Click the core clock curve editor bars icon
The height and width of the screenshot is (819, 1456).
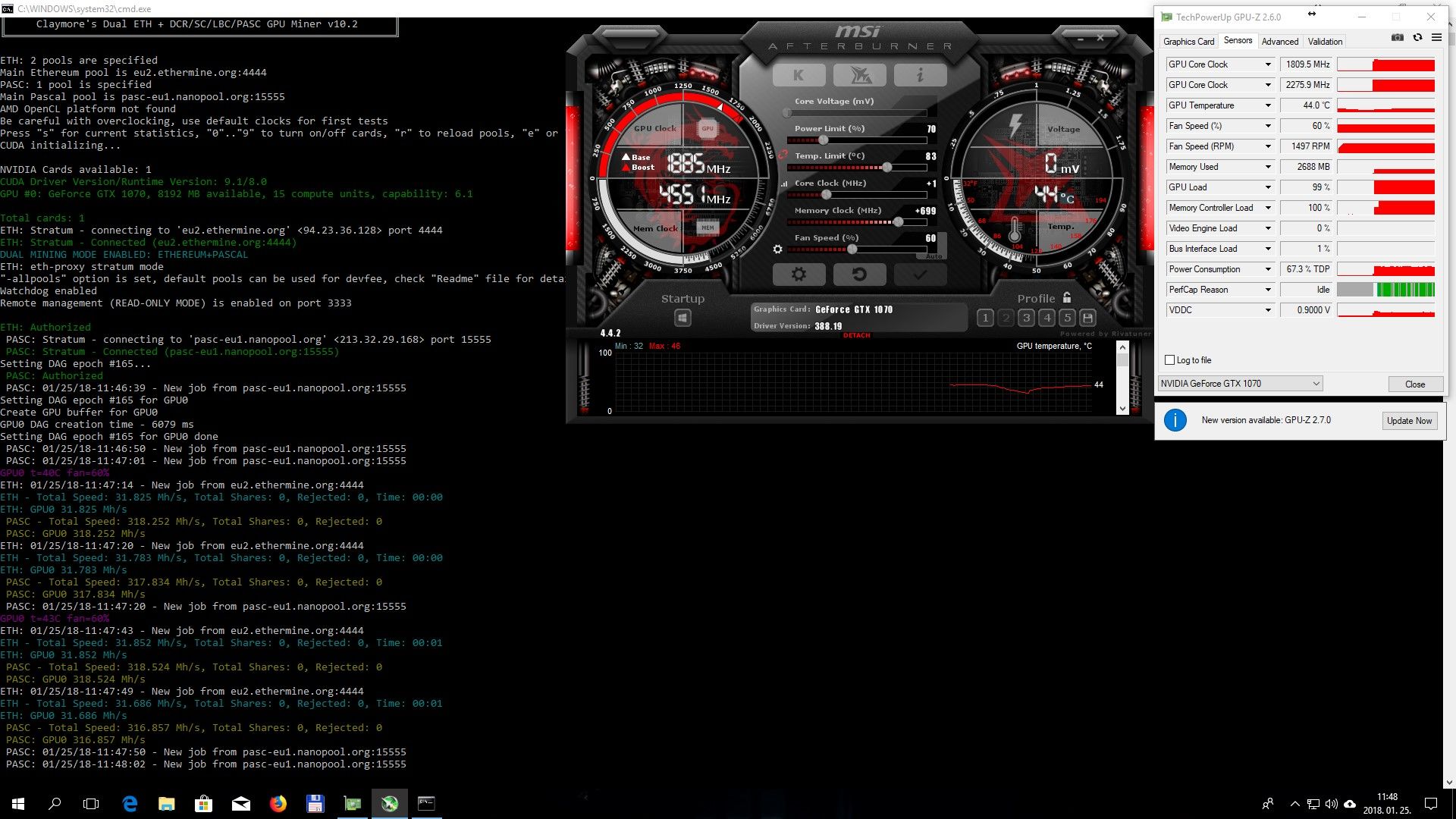click(784, 184)
